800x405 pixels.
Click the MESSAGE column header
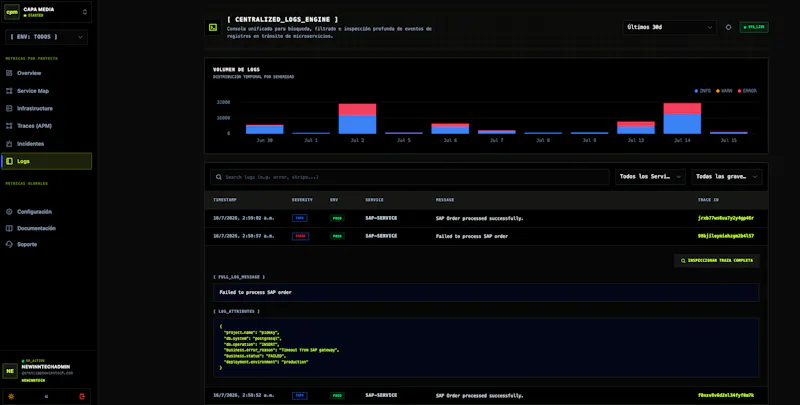[445, 200]
